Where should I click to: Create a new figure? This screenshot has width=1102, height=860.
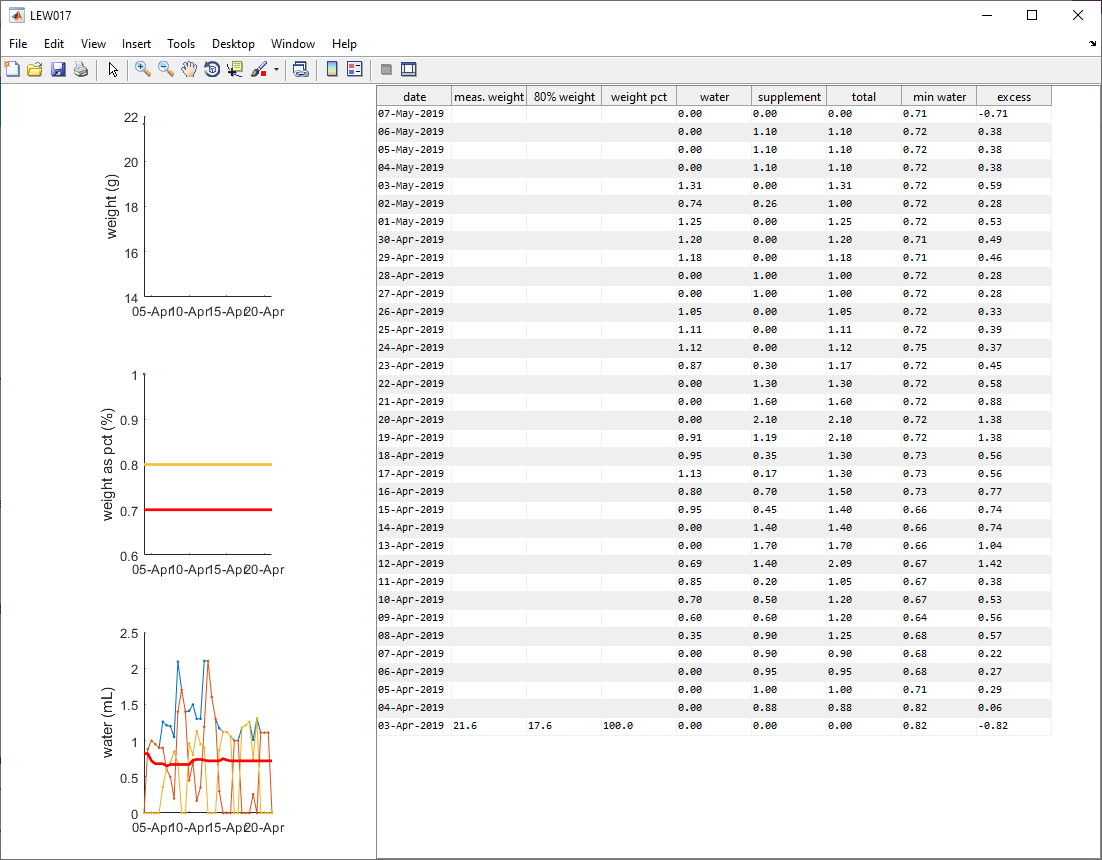click(x=12, y=69)
